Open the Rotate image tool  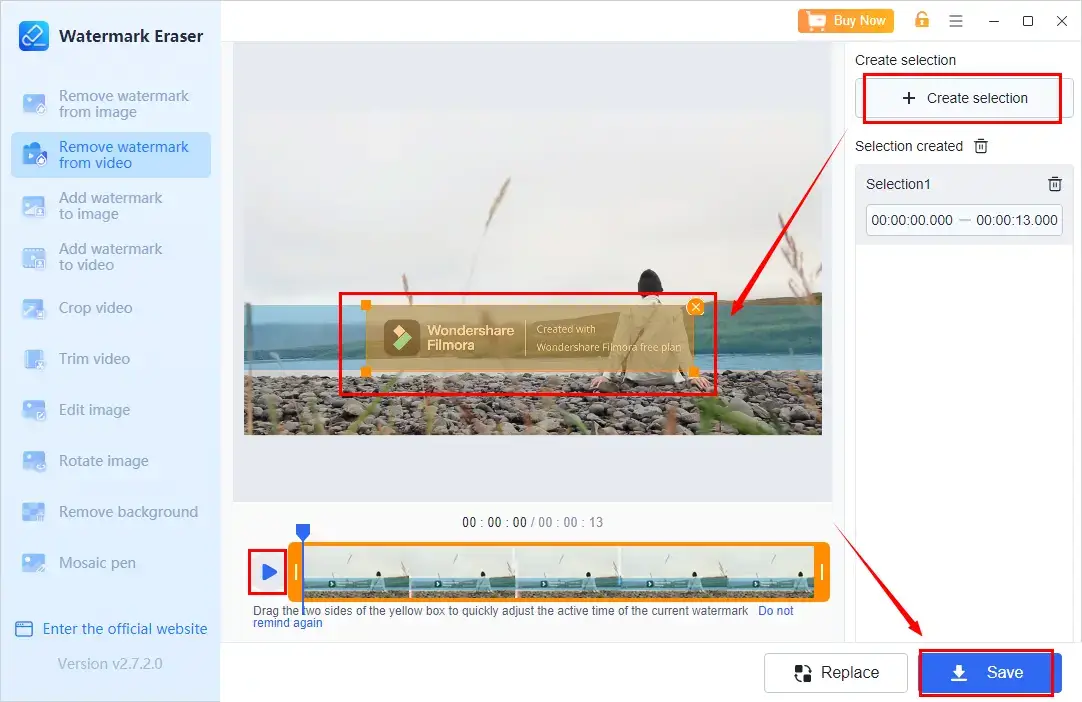point(110,461)
